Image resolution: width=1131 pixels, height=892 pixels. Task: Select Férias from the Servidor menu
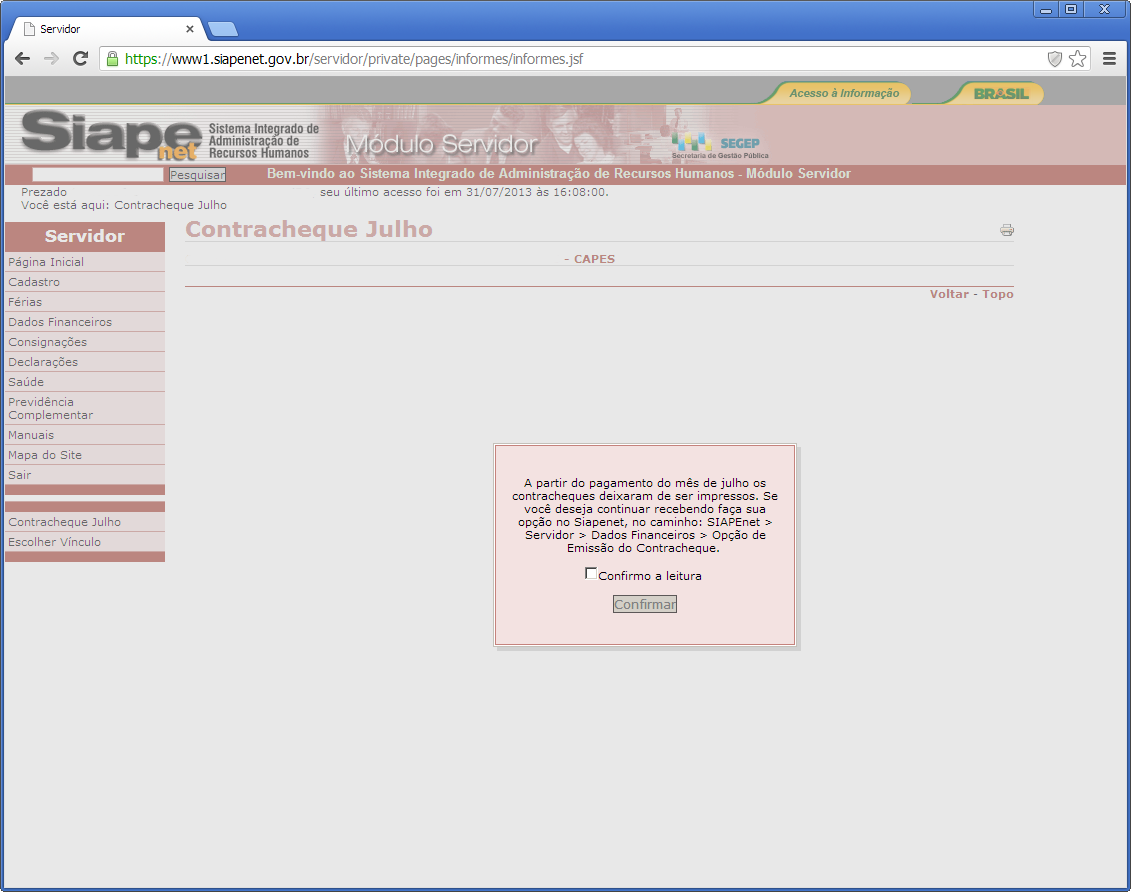(x=25, y=302)
